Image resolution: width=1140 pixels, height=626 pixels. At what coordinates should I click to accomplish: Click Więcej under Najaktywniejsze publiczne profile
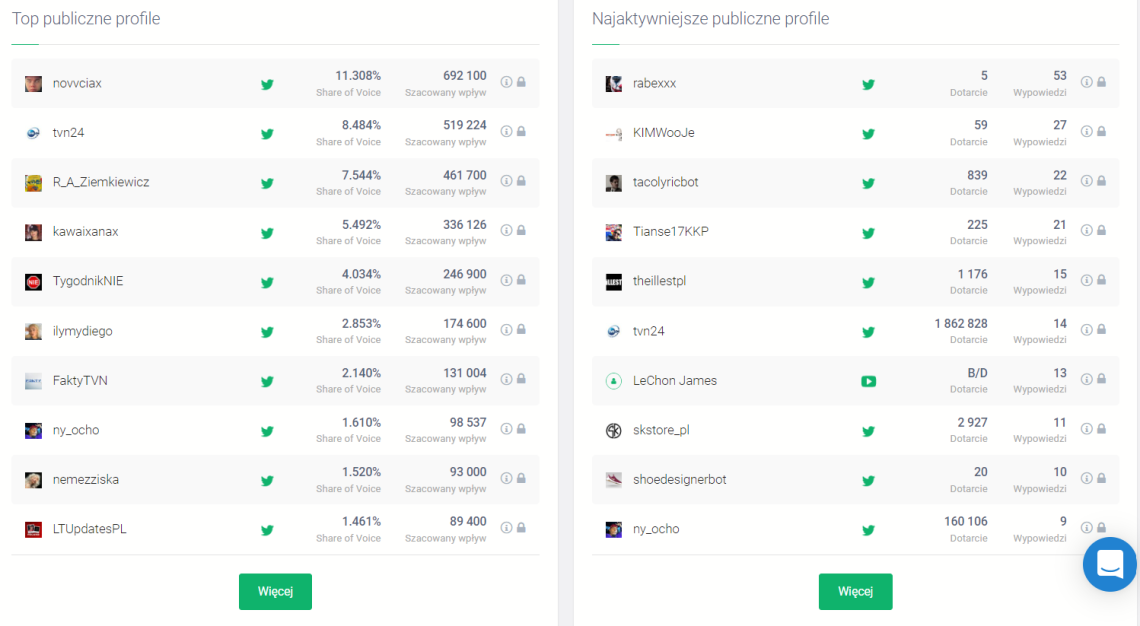(855, 591)
